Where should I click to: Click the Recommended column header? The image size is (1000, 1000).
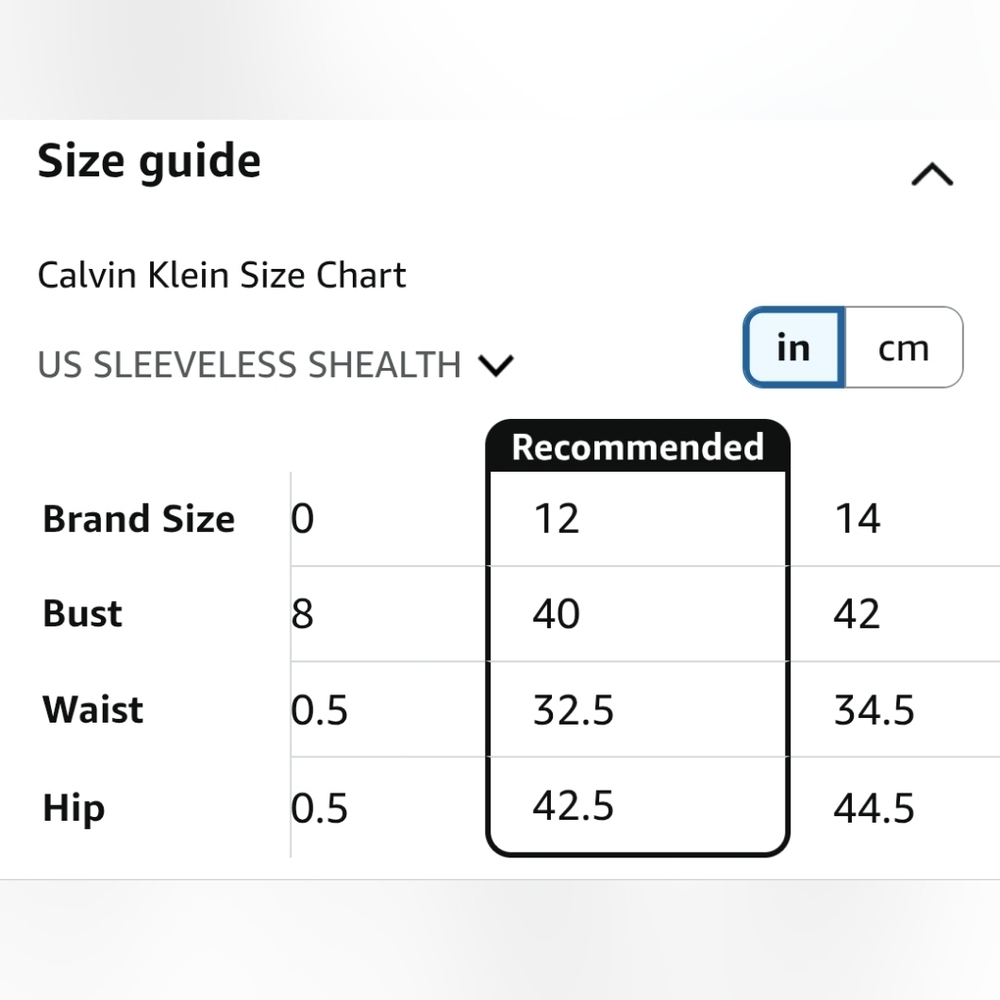(x=637, y=447)
